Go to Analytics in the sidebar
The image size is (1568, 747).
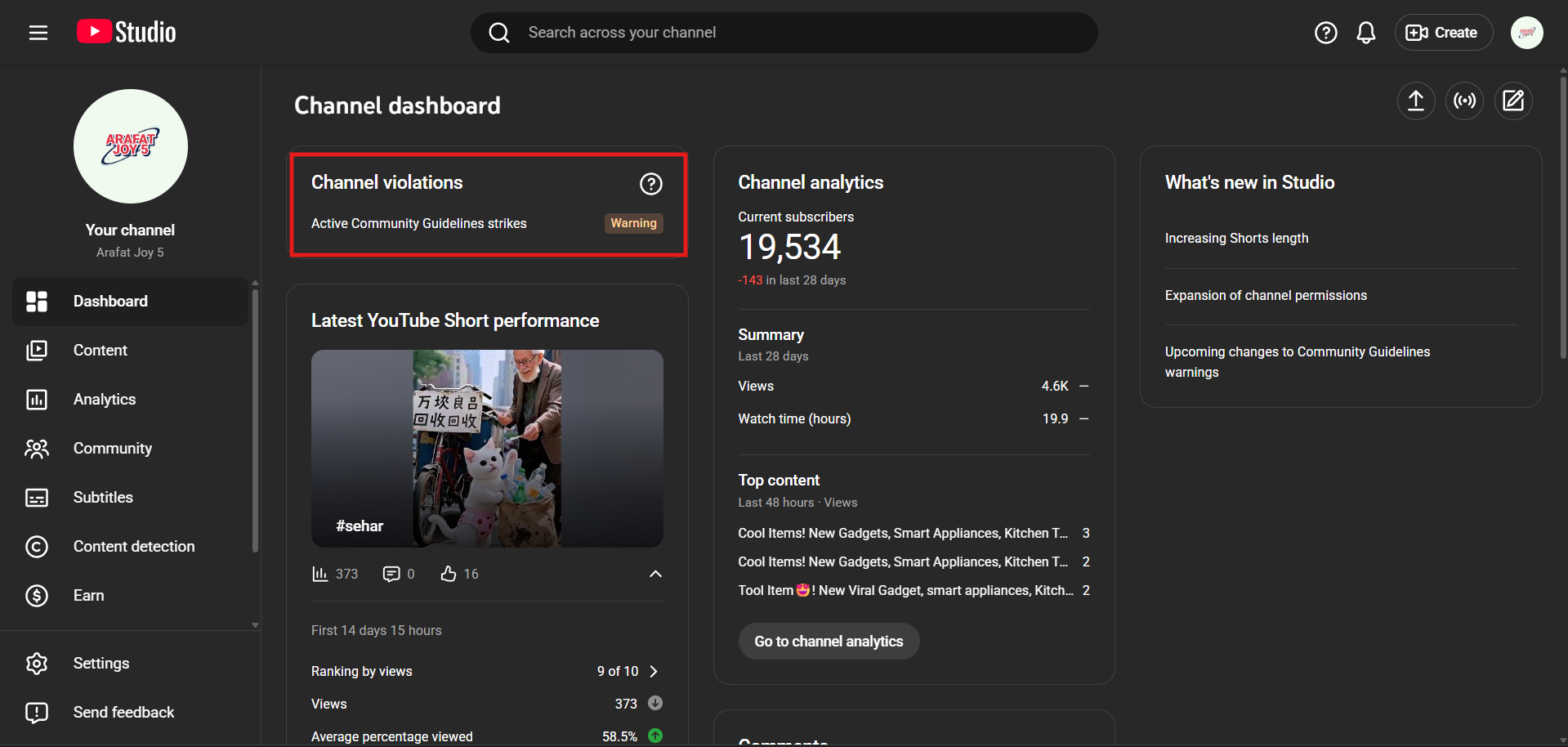point(105,400)
